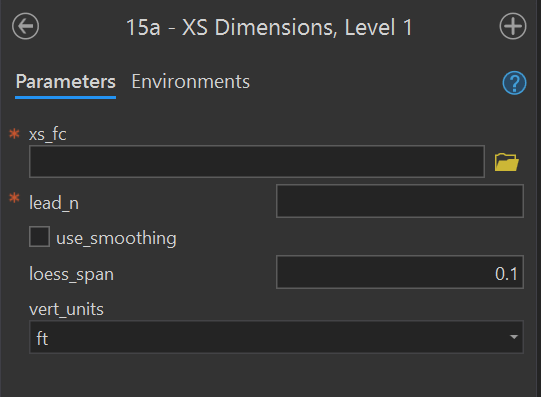Switch to the Environments tab

click(x=190, y=82)
